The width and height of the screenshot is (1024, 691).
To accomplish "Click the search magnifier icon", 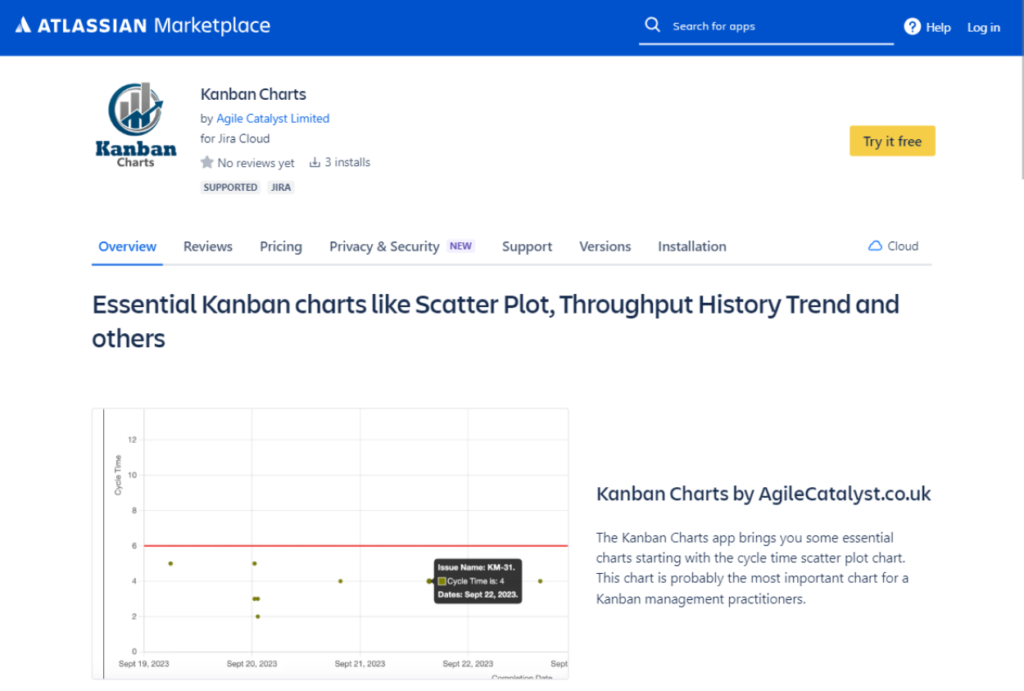I will [x=652, y=25].
